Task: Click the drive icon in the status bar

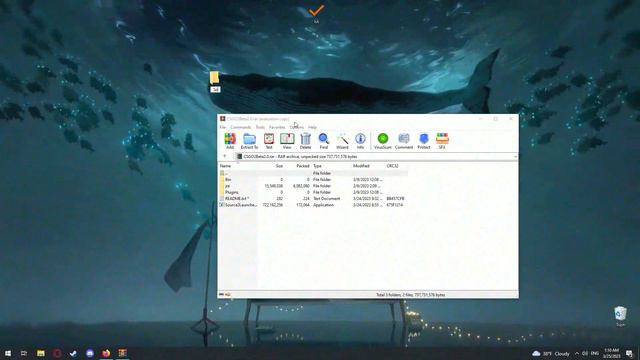Action: pyautogui.click(x=221, y=294)
